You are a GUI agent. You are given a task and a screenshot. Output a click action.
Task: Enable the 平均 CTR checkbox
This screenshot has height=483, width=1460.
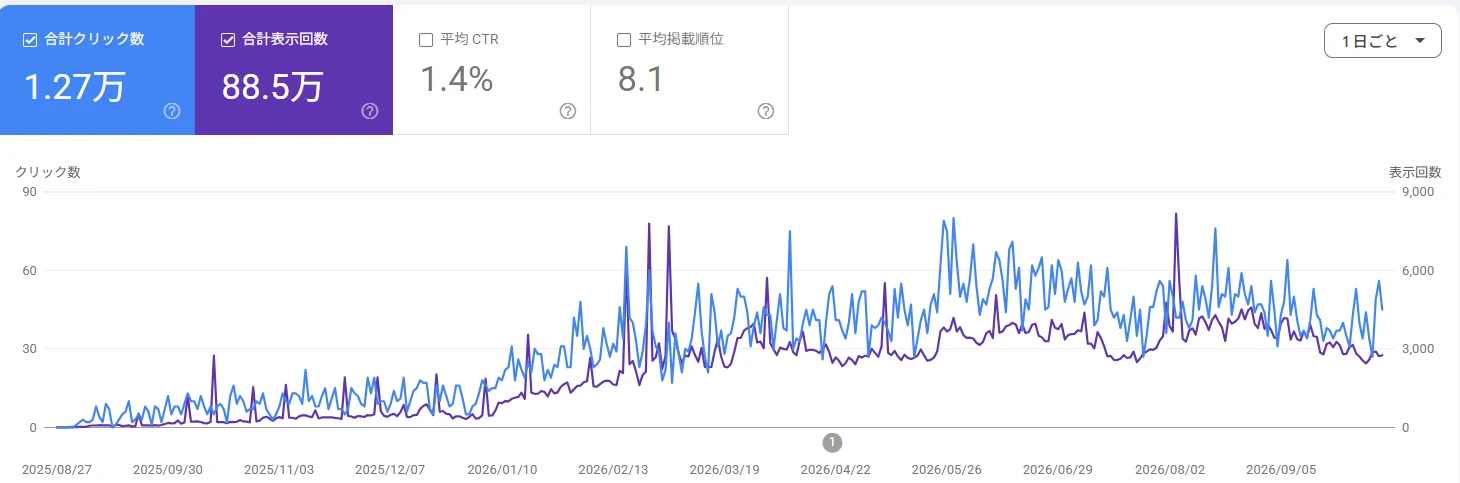pyautogui.click(x=426, y=40)
